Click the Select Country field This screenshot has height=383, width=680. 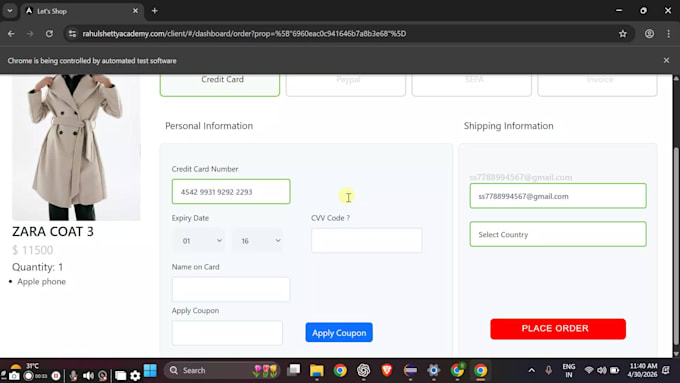(558, 234)
